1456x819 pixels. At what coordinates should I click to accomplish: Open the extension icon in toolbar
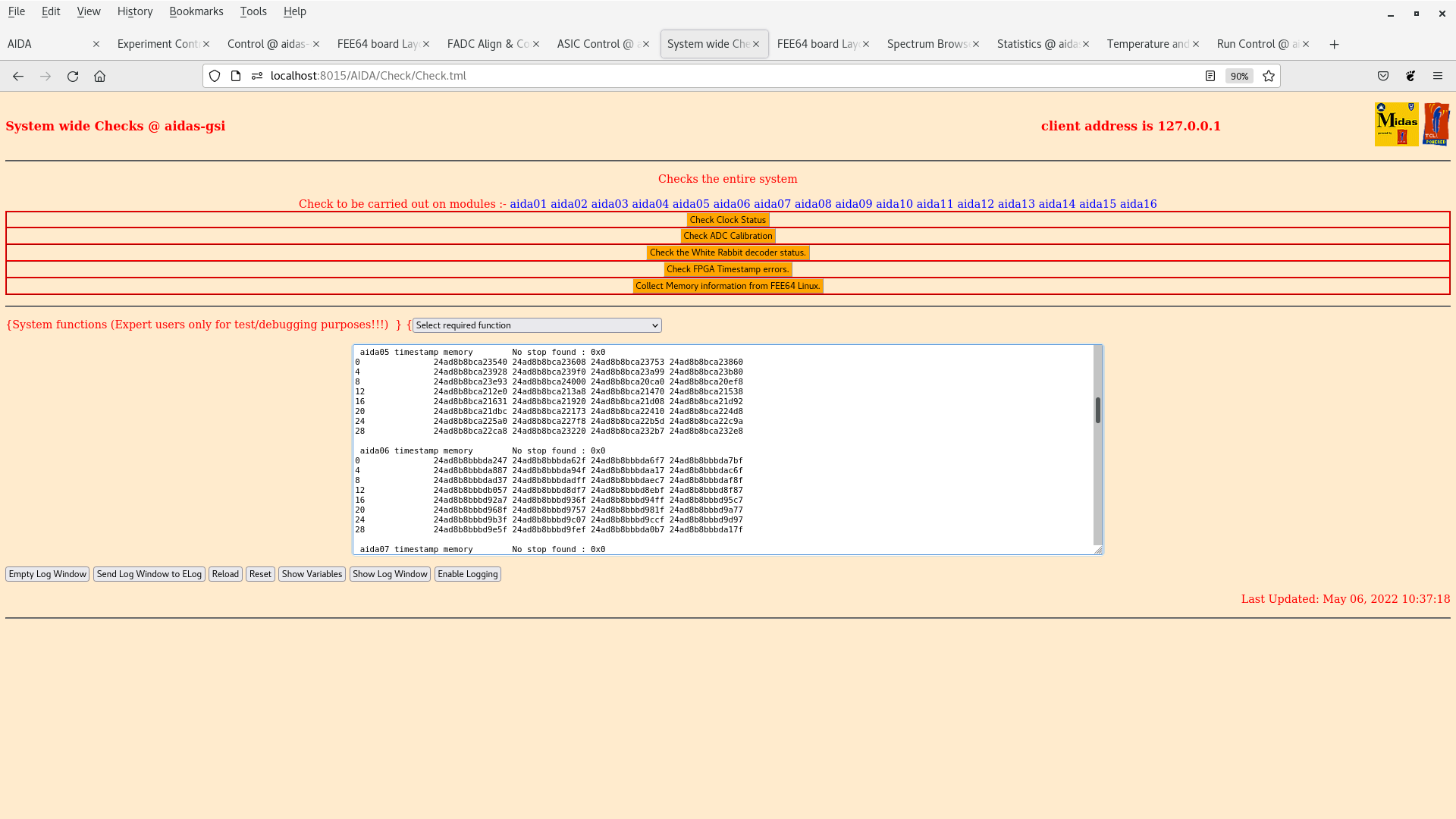1410,76
